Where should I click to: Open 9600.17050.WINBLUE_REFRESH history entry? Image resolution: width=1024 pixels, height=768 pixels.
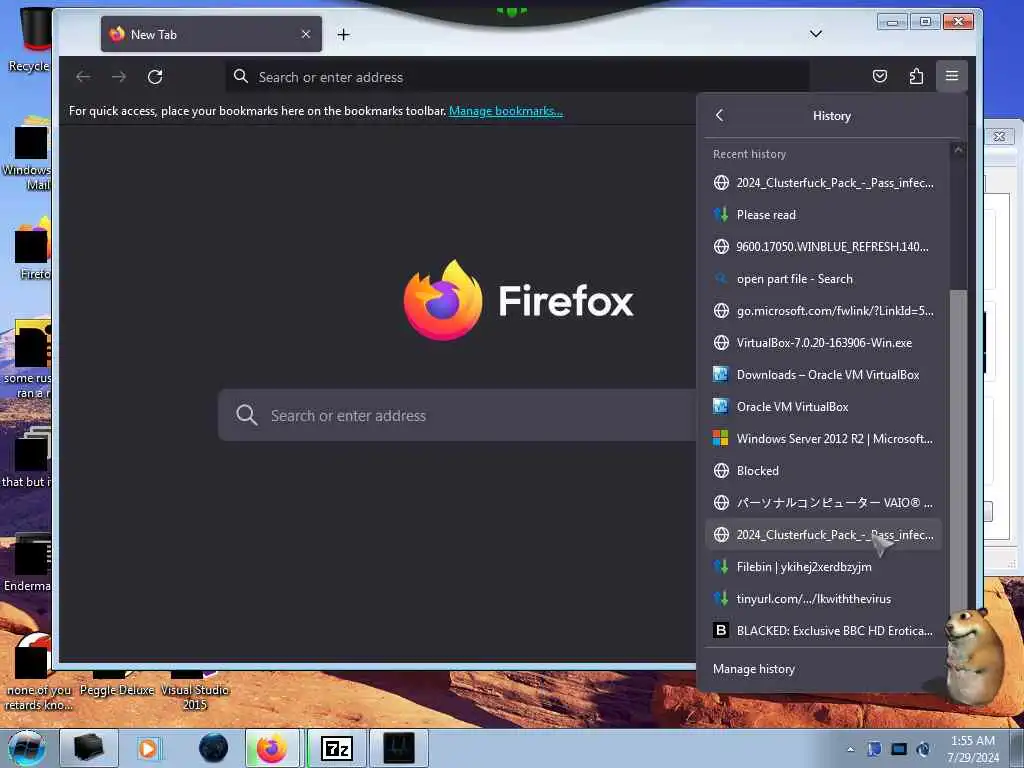coord(823,247)
